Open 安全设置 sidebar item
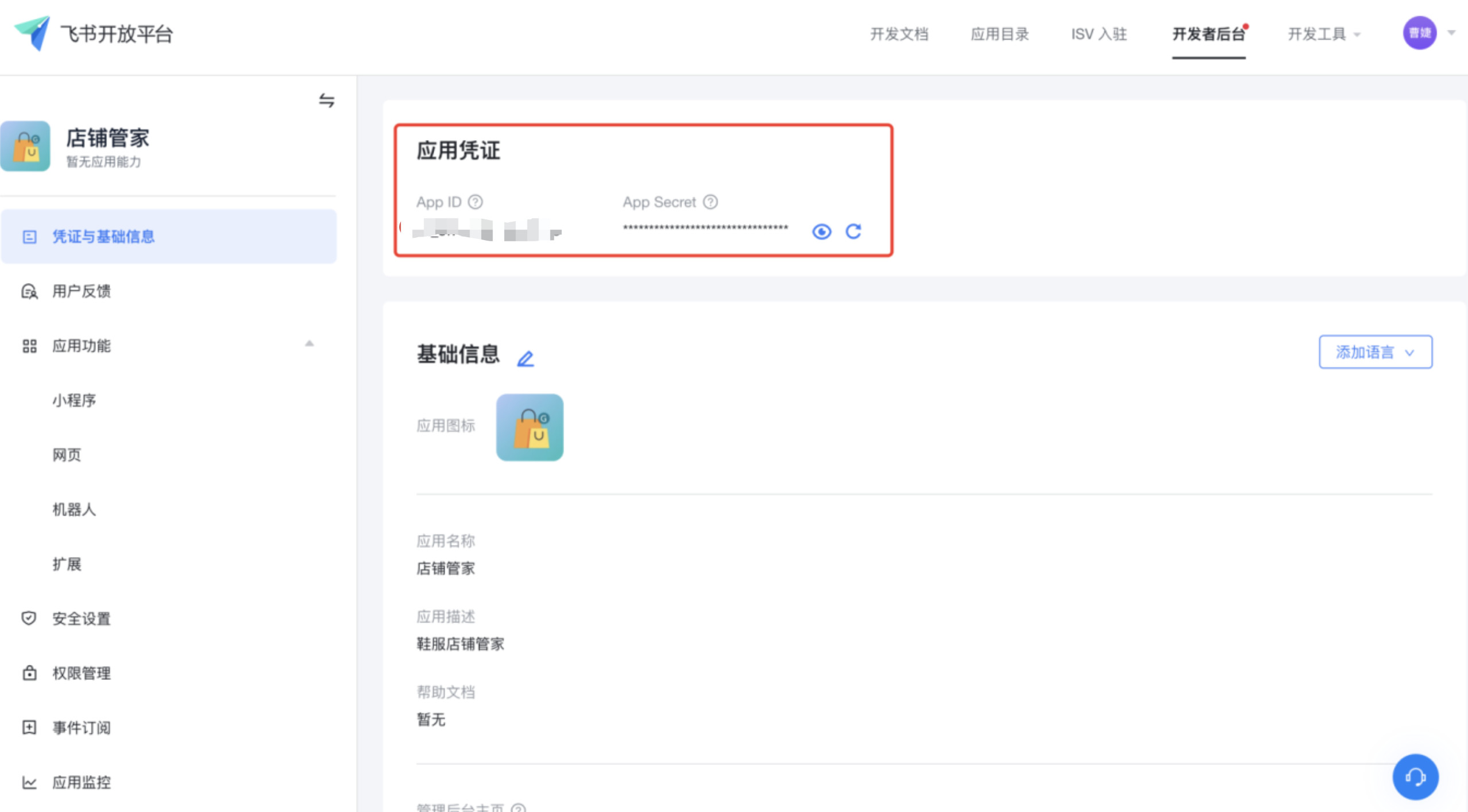This screenshot has width=1468, height=812. [81, 618]
